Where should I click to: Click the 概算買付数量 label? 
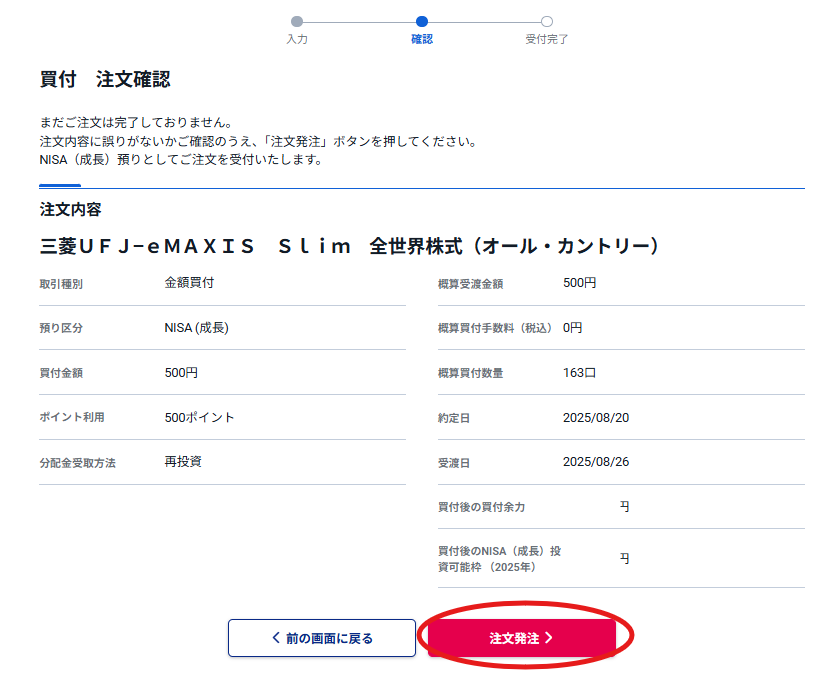tap(471, 373)
